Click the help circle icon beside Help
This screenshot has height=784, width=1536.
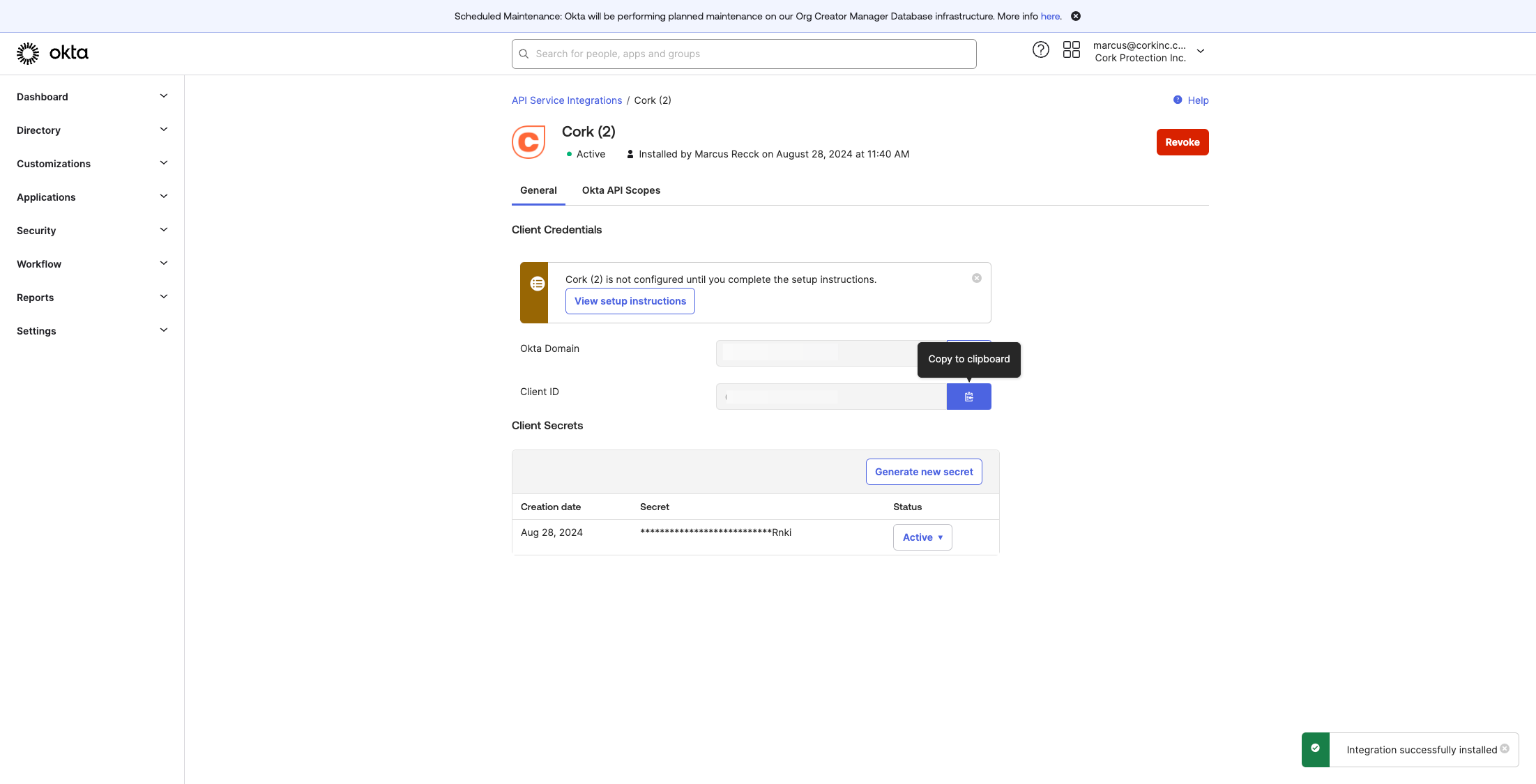click(x=1178, y=100)
